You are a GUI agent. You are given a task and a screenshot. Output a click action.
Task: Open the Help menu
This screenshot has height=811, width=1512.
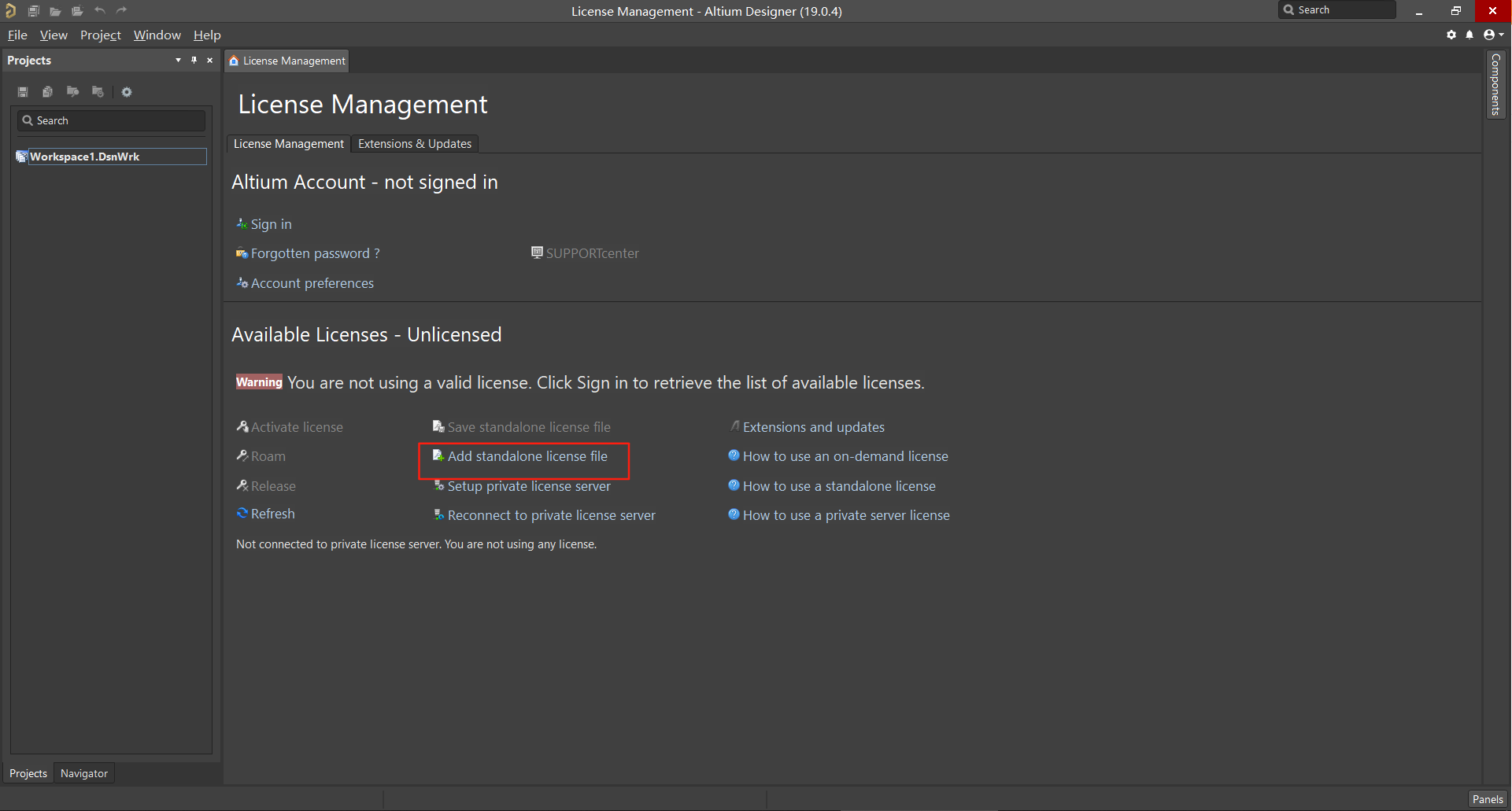[x=207, y=35]
